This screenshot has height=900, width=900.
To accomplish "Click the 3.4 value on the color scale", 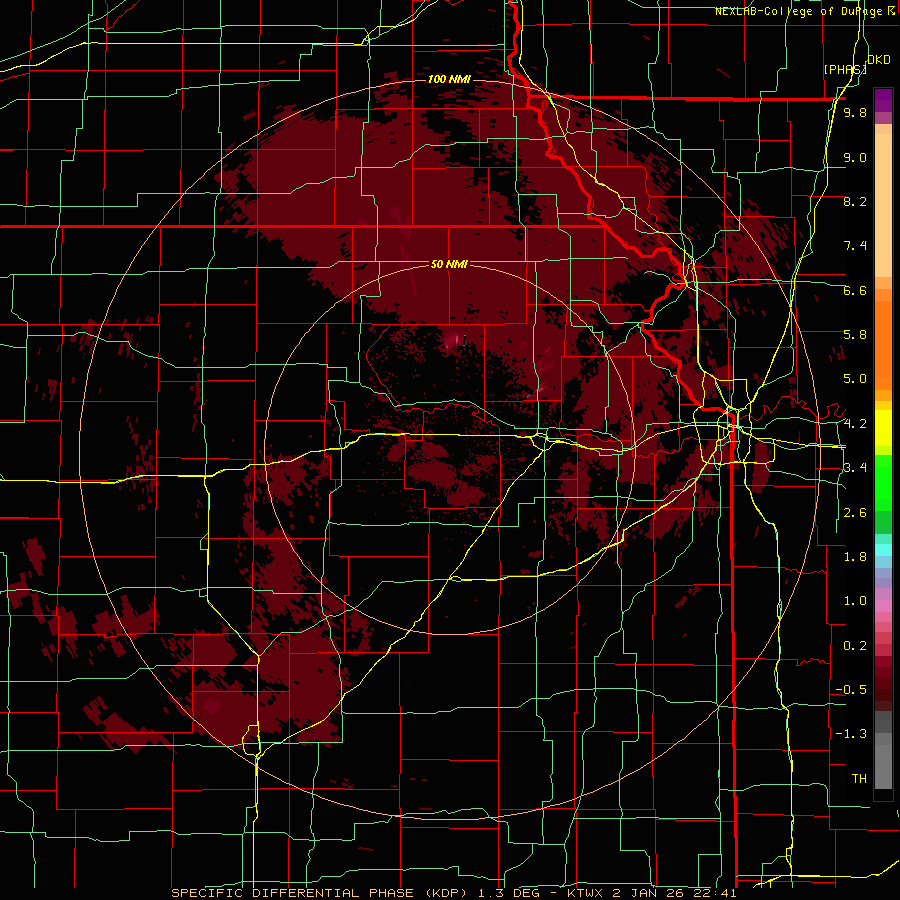I will pos(855,468).
